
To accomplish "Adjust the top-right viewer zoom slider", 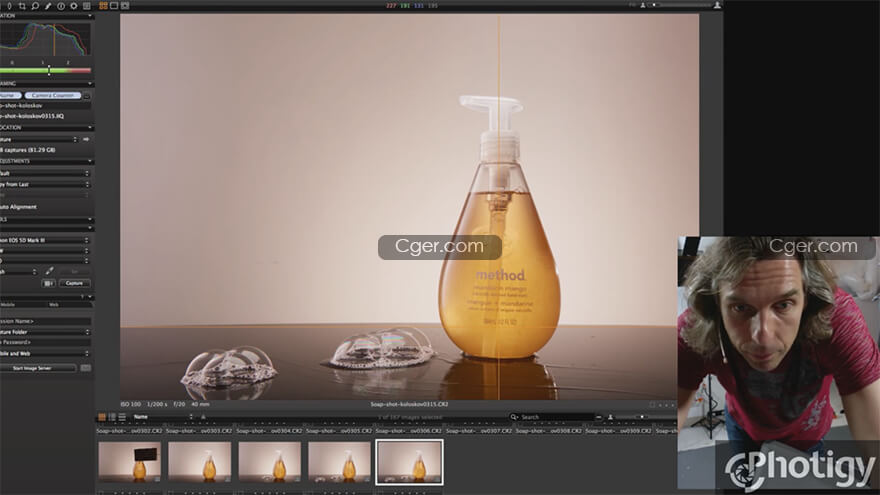I will coord(679,5).
